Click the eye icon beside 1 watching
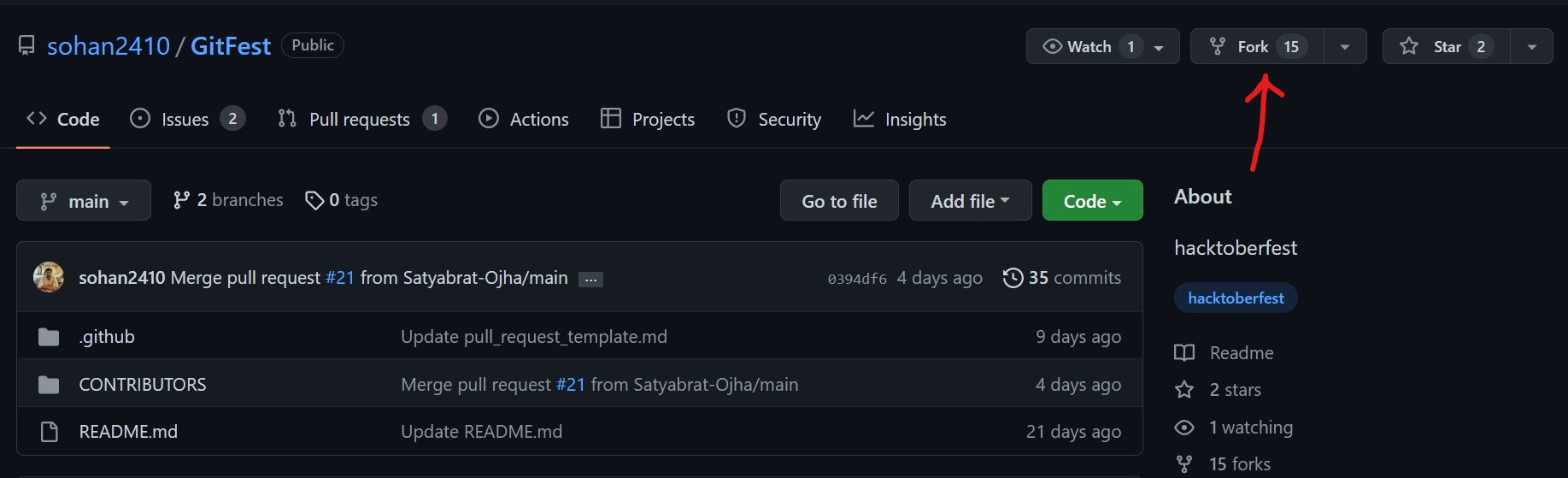The height and width of the screenshot is (478, 1568). 1184,428
